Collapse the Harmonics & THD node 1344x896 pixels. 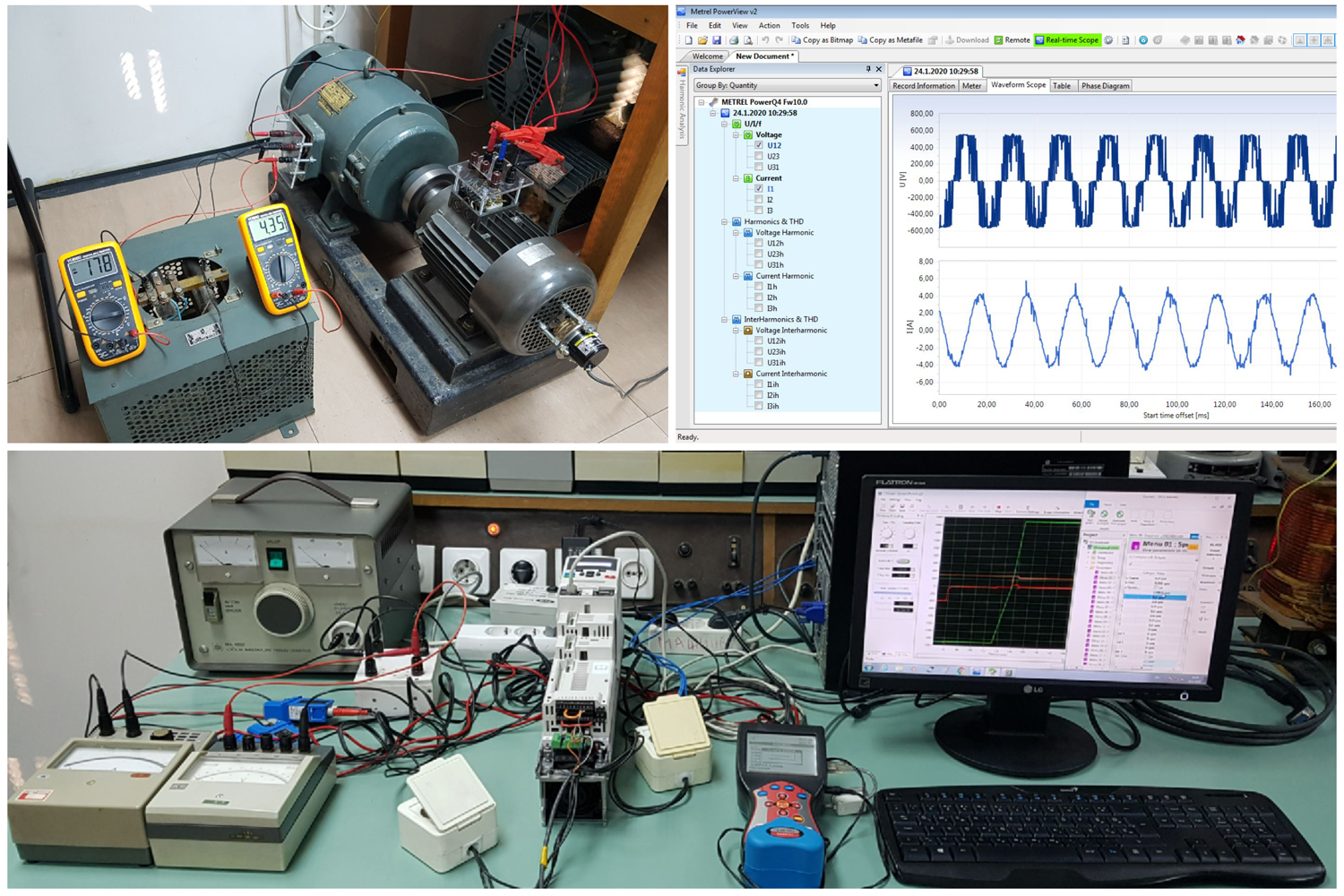click(x=725, y=221)
